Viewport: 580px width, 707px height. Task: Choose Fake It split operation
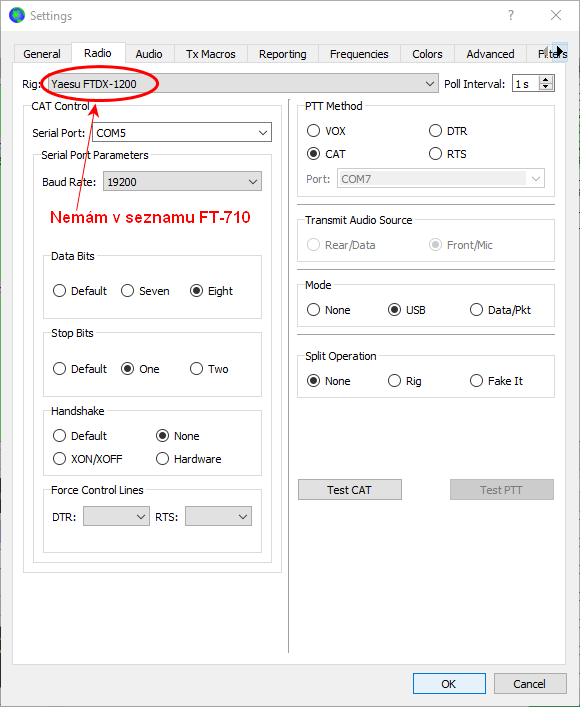tap(476, 381)
